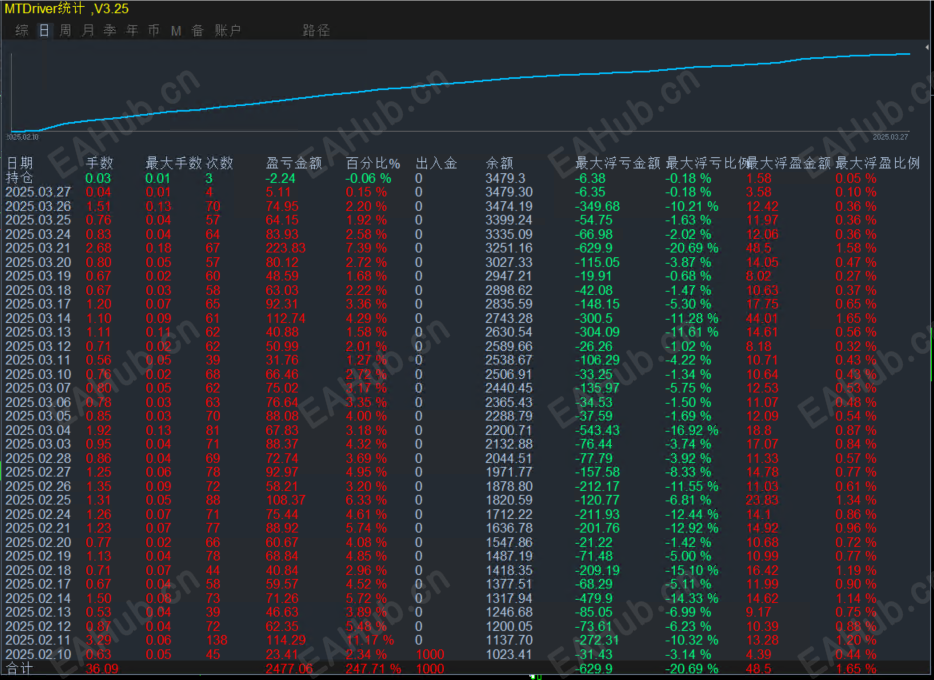Open the 周 weekly statistics tab
Screen dimensions: 934x680
coord(66,30)
